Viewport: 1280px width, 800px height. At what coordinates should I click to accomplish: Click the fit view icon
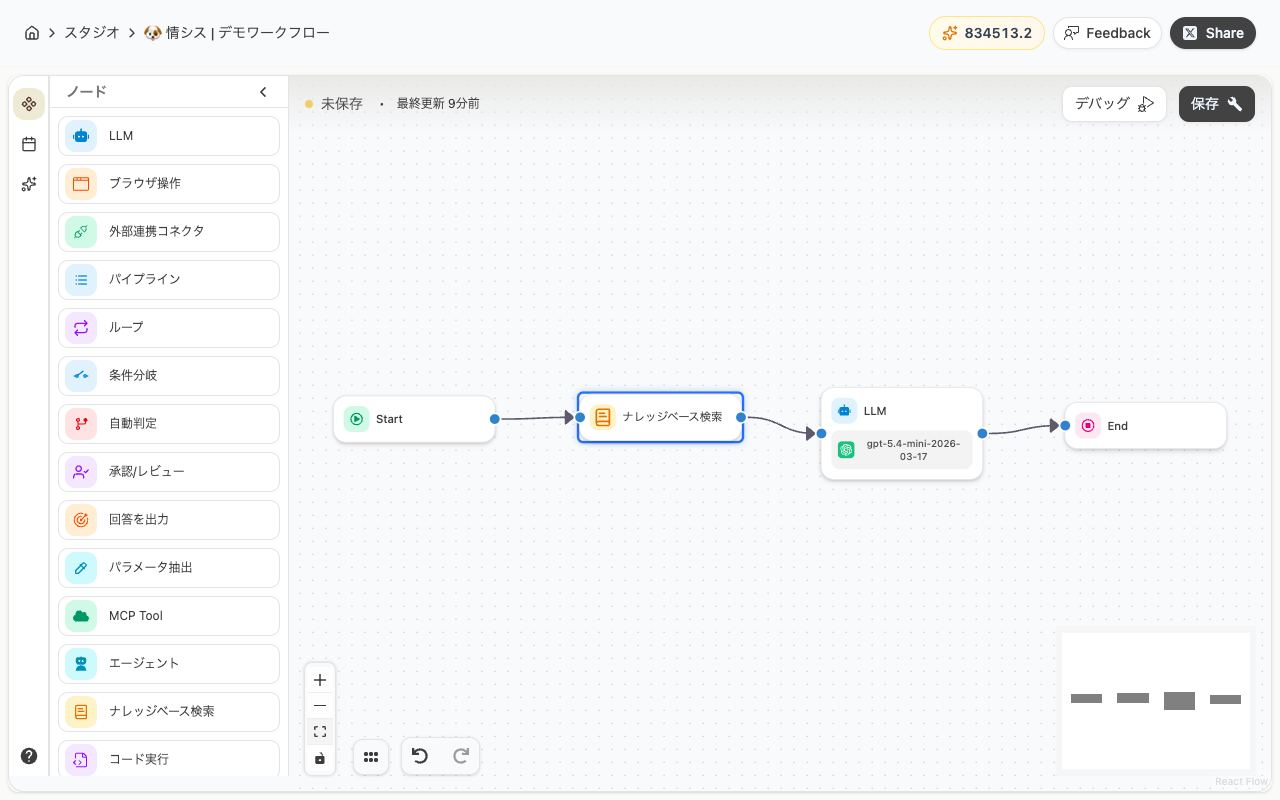(320, 732)
